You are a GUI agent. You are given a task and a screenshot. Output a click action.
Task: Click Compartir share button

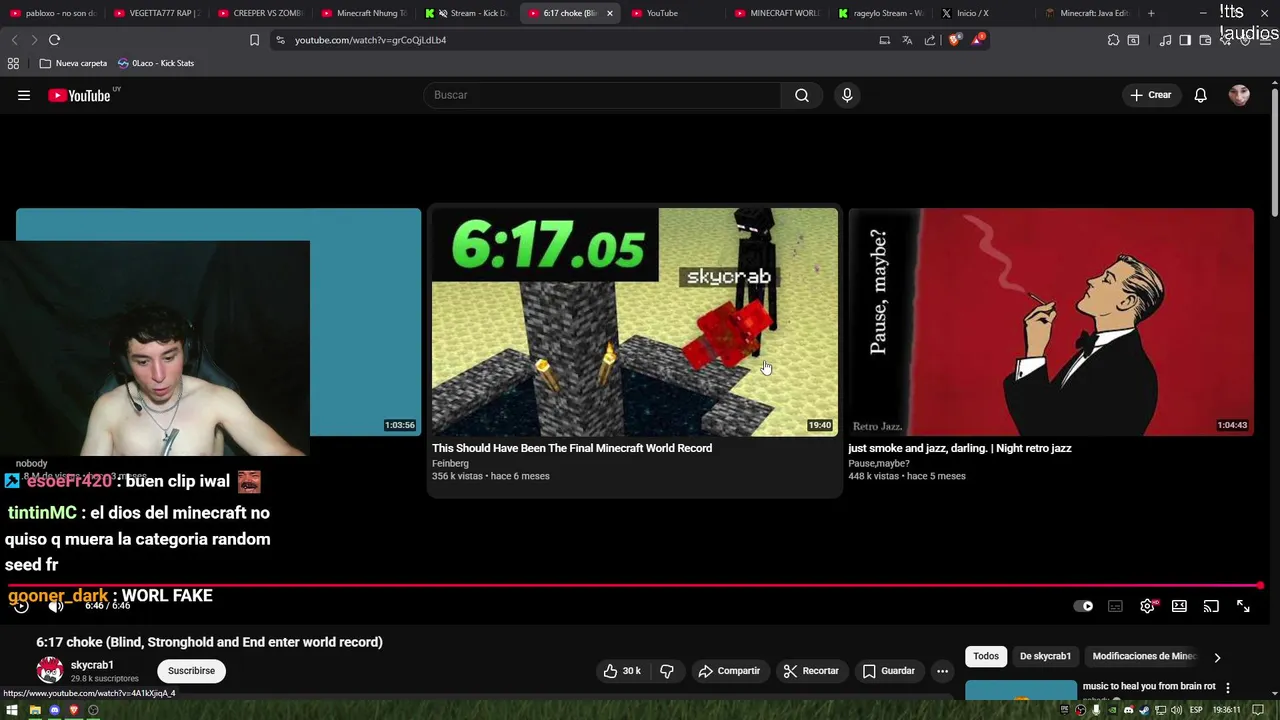coord(729,671)
